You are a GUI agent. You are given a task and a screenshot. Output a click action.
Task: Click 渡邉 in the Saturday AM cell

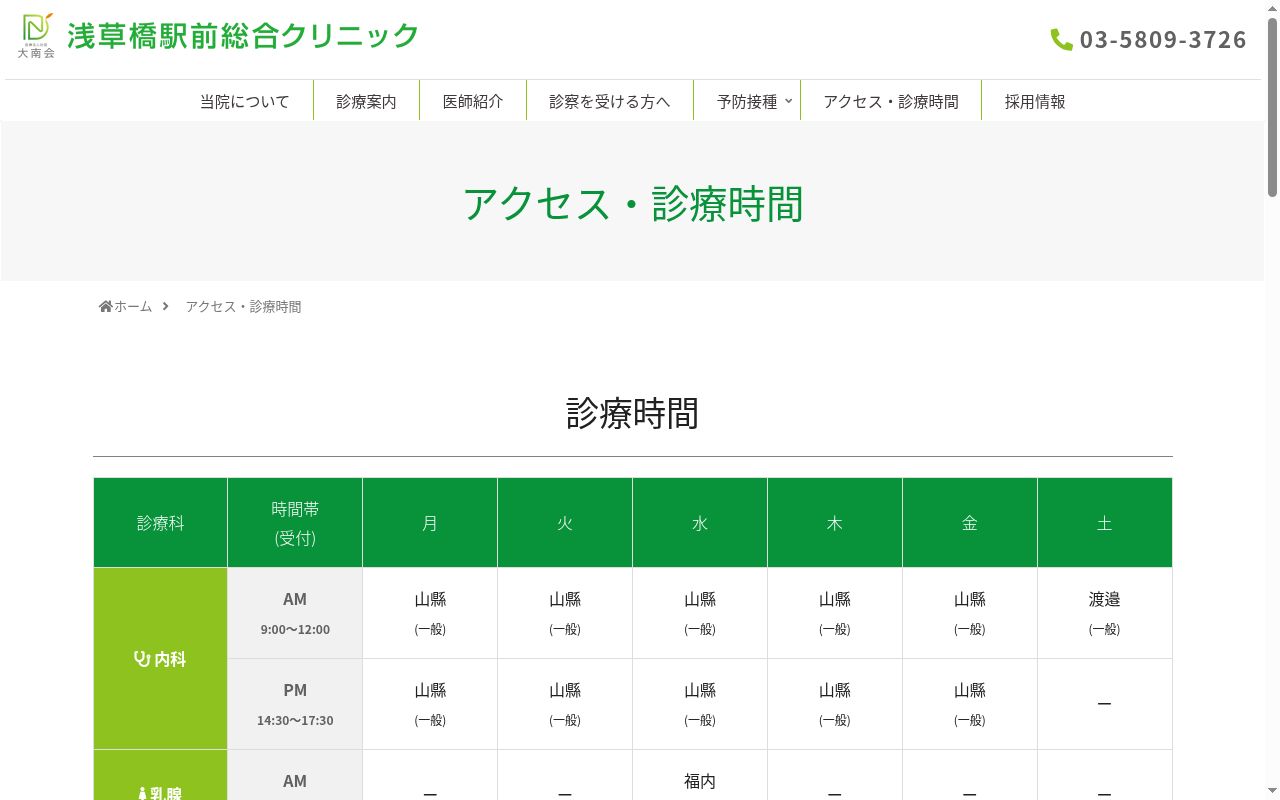click(x=1105, y=599)
